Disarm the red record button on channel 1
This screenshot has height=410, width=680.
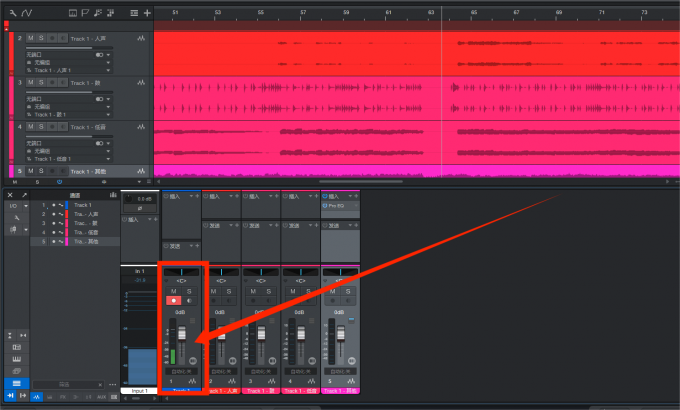coord(173,300)
